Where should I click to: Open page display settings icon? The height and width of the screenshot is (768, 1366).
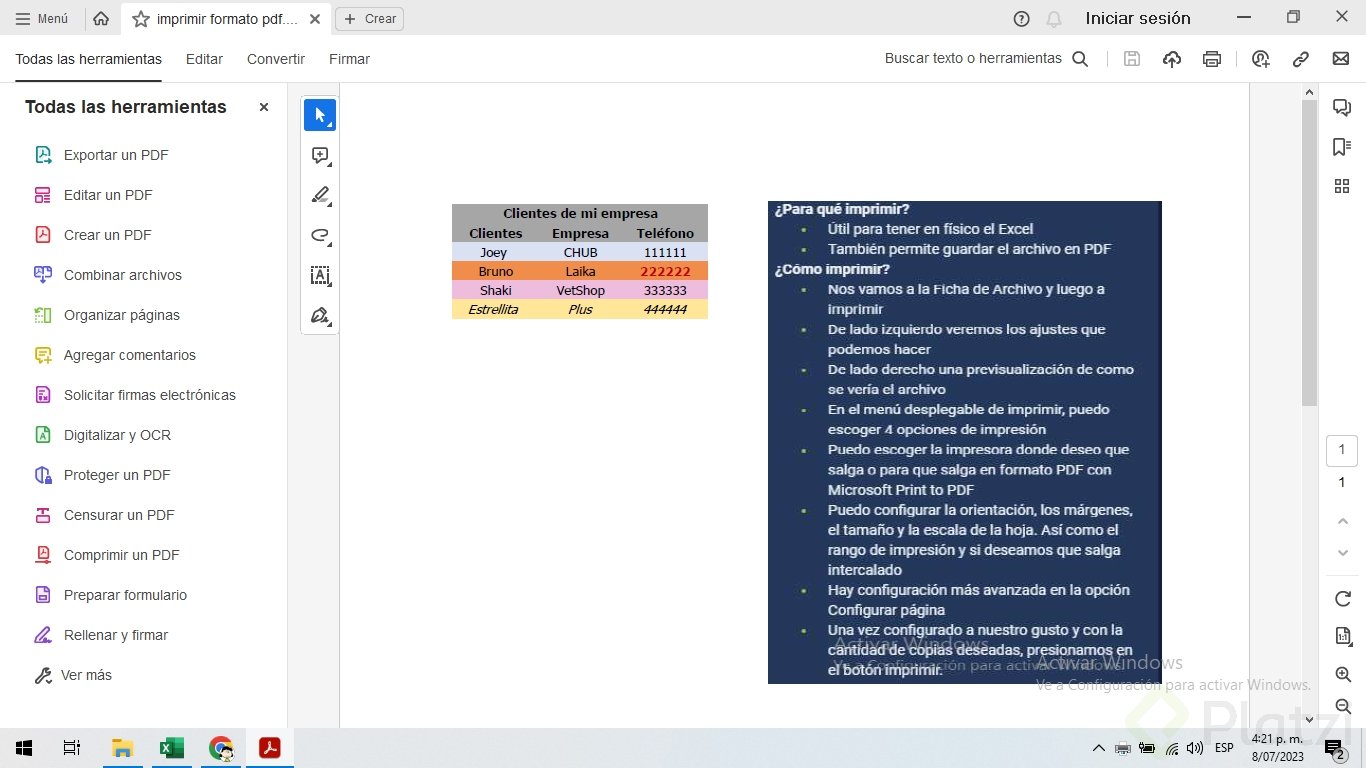coord(1343,636)
